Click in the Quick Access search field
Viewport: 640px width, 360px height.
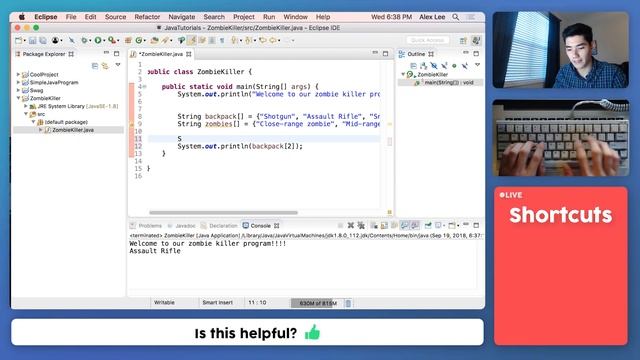pos(427,40)
